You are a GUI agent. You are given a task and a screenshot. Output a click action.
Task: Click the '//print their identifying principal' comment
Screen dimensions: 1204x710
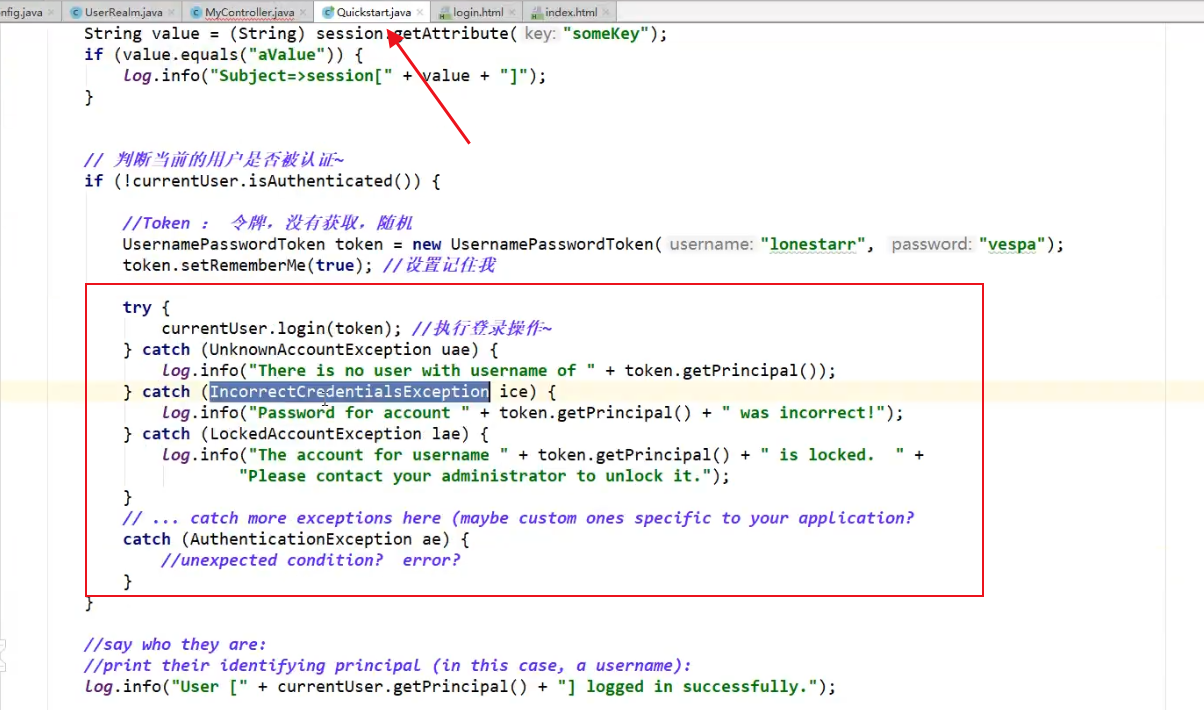[x=387, y=665]
